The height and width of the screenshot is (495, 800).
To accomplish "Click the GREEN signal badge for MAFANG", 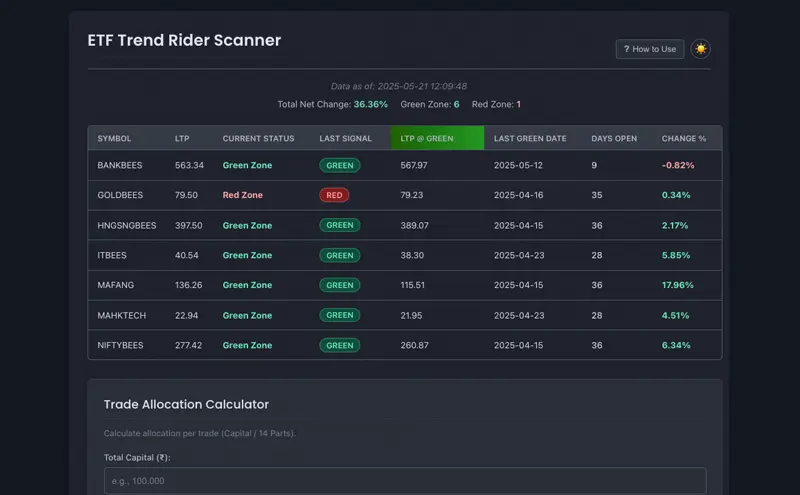I will pyautogui.click(x=340, y=285).
